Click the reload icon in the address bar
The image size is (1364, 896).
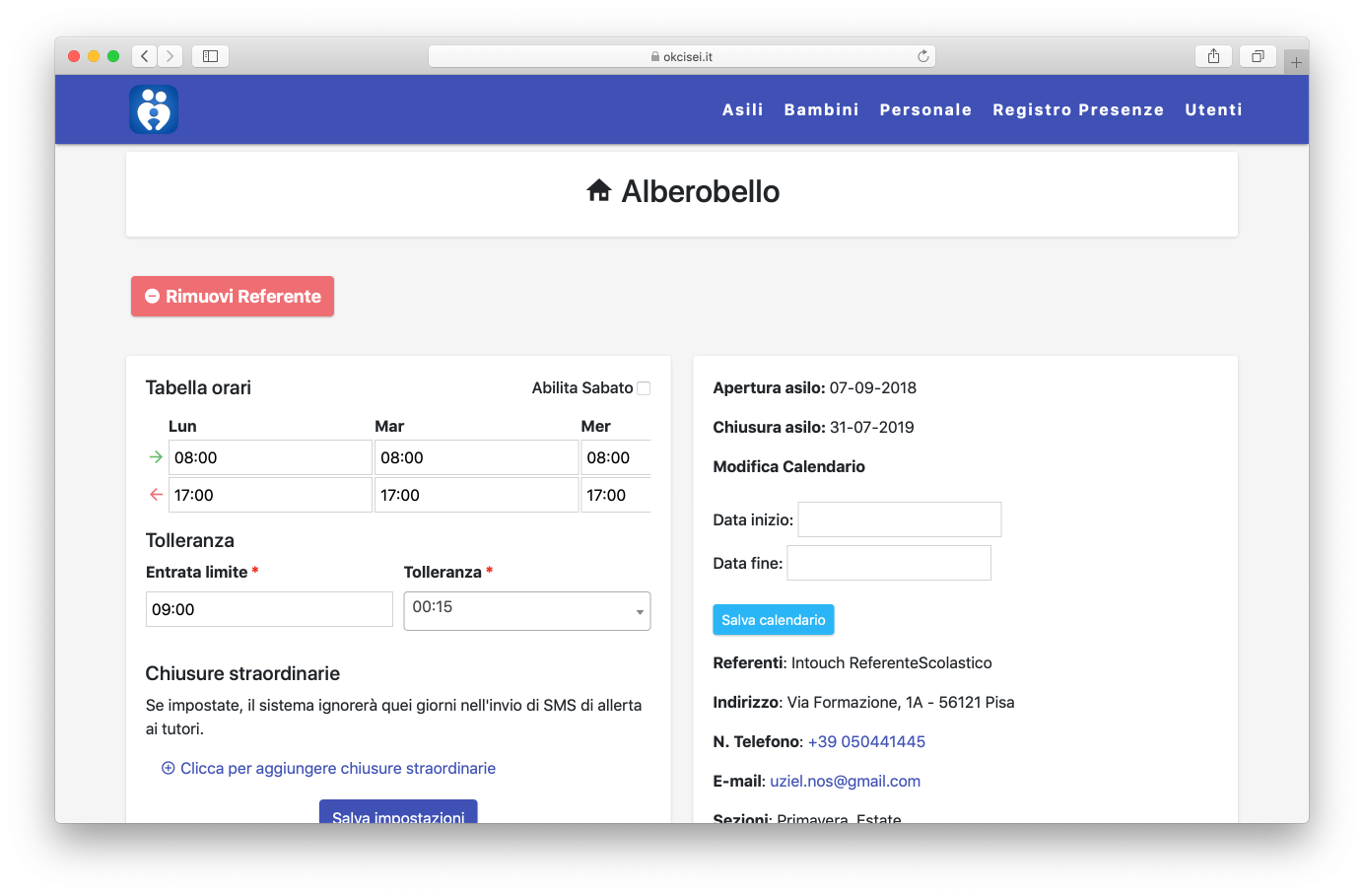923,56
